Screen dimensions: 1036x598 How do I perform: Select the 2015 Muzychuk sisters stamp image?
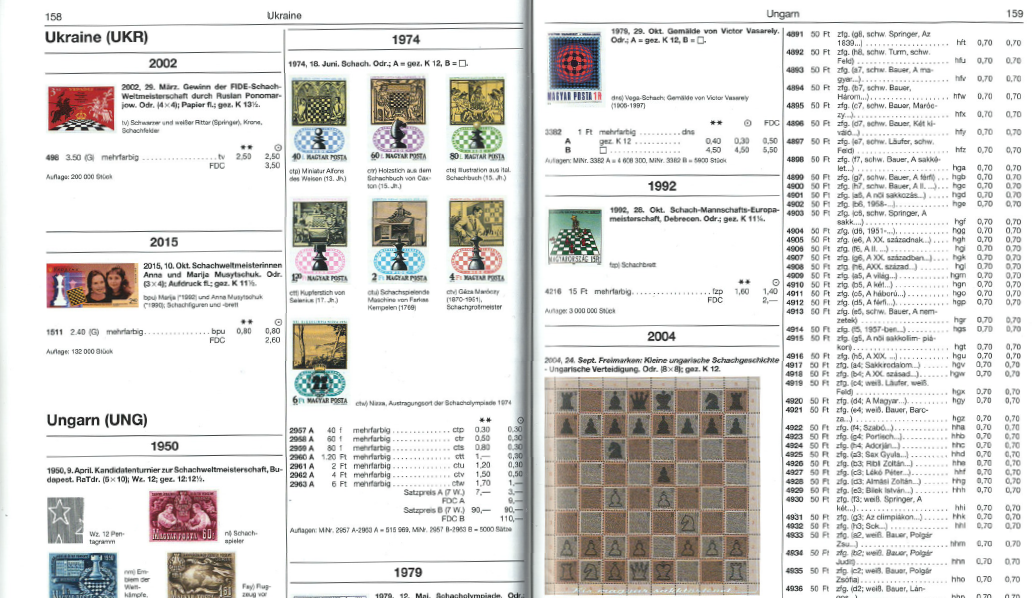click(92, 285)
